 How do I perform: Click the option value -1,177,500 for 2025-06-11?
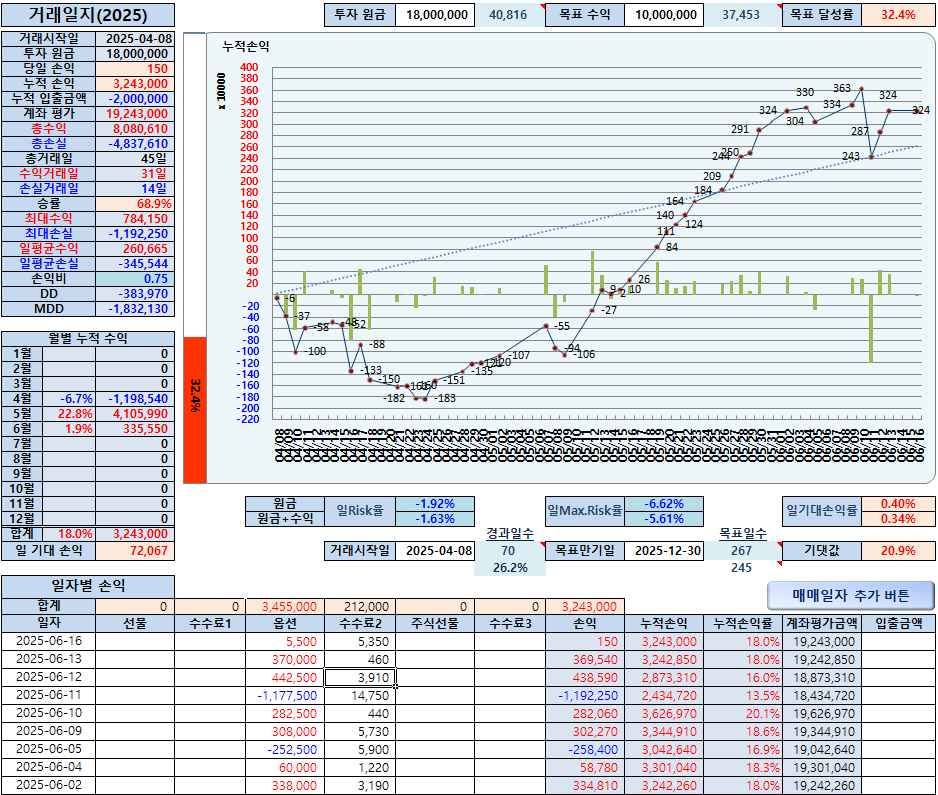tap(285, 696)
